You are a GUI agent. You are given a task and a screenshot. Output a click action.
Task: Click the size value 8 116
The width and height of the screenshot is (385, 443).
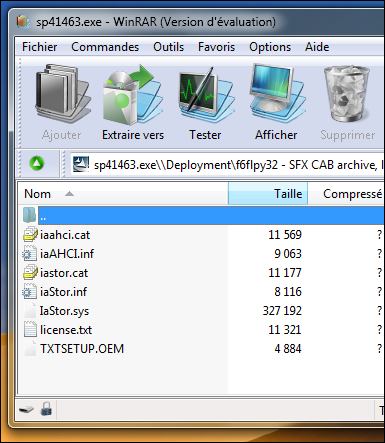coord(288,292)
